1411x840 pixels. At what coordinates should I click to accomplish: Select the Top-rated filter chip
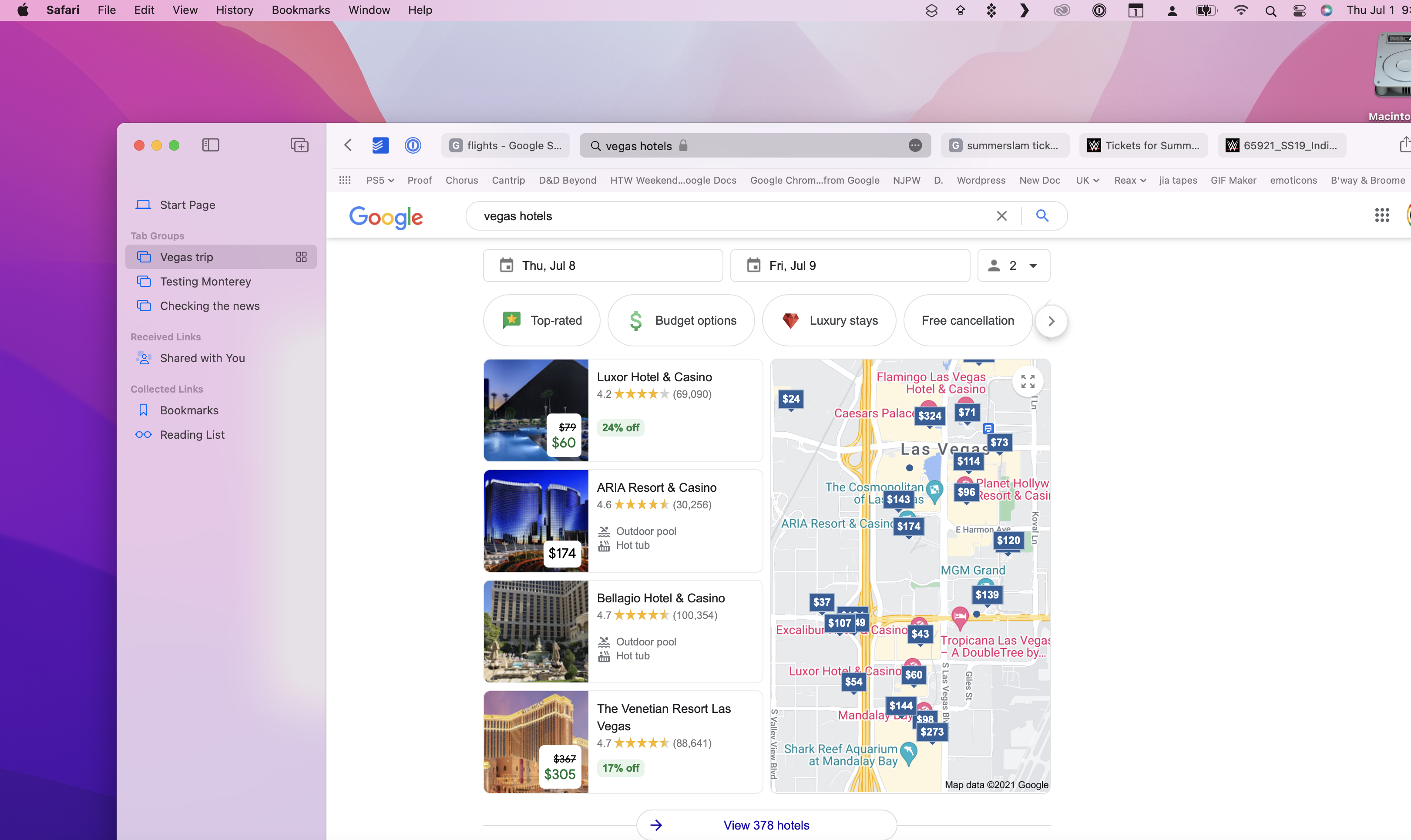[x=542, y=320]
